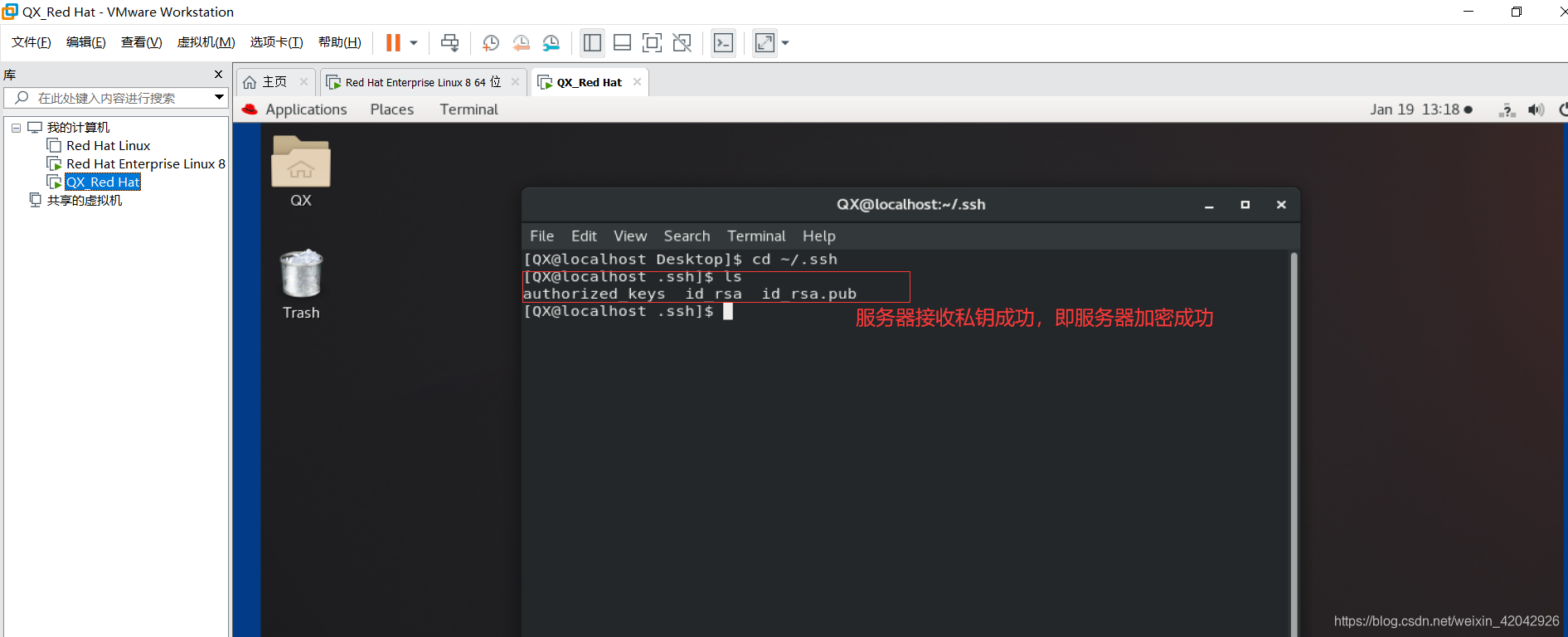
Task: Open the 查看(V) menu
Action: click(x=142, y=42)
